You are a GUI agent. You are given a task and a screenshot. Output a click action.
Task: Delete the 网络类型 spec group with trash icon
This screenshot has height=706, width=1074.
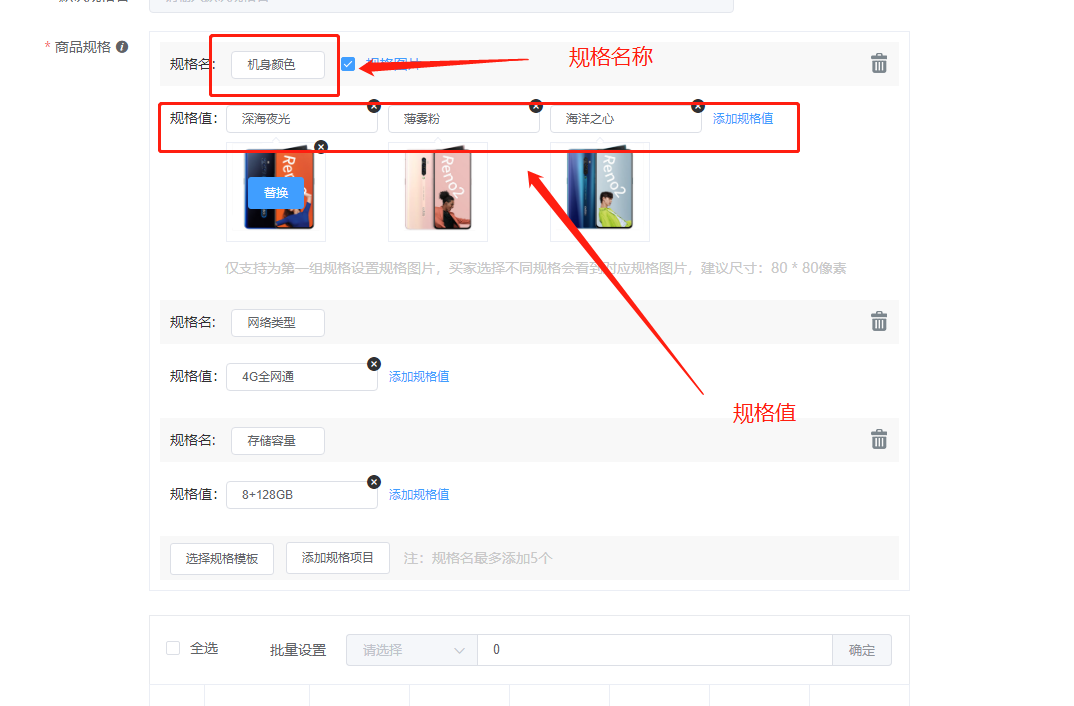pos(879,321)
